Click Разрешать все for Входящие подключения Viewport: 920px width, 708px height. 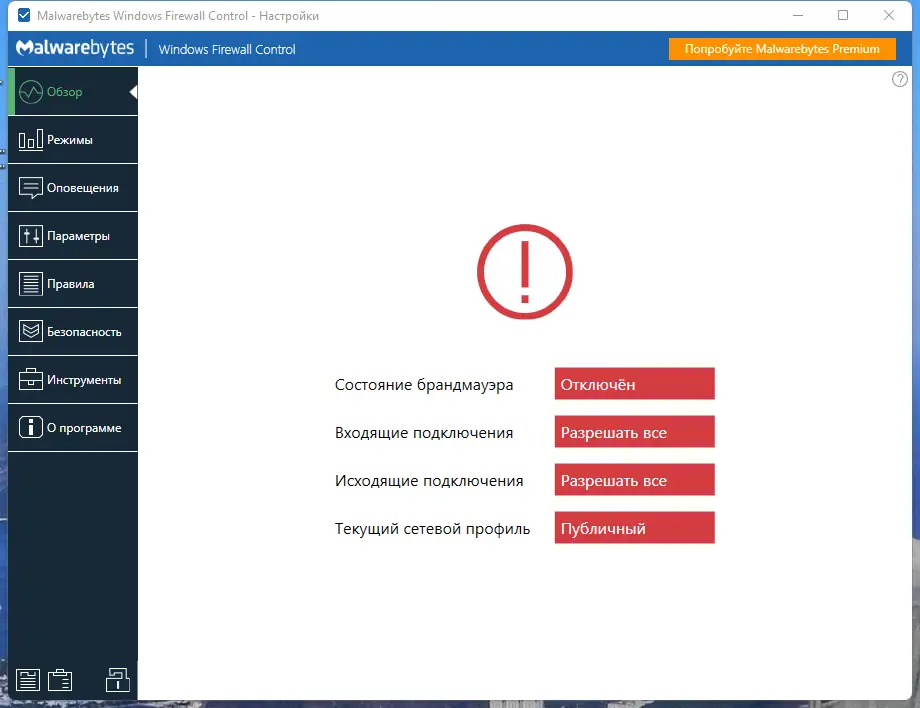pyautogui.click(x=634, y=432)
